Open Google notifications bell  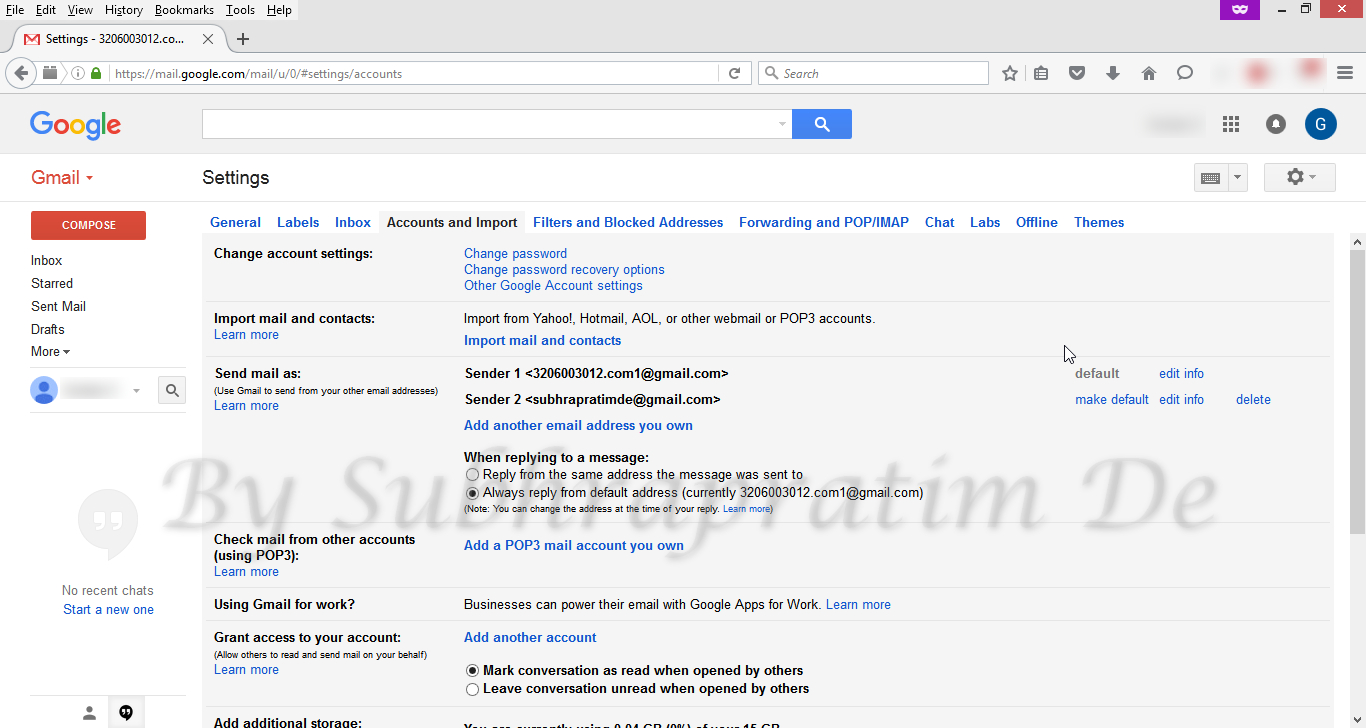tap(1276, 124)
